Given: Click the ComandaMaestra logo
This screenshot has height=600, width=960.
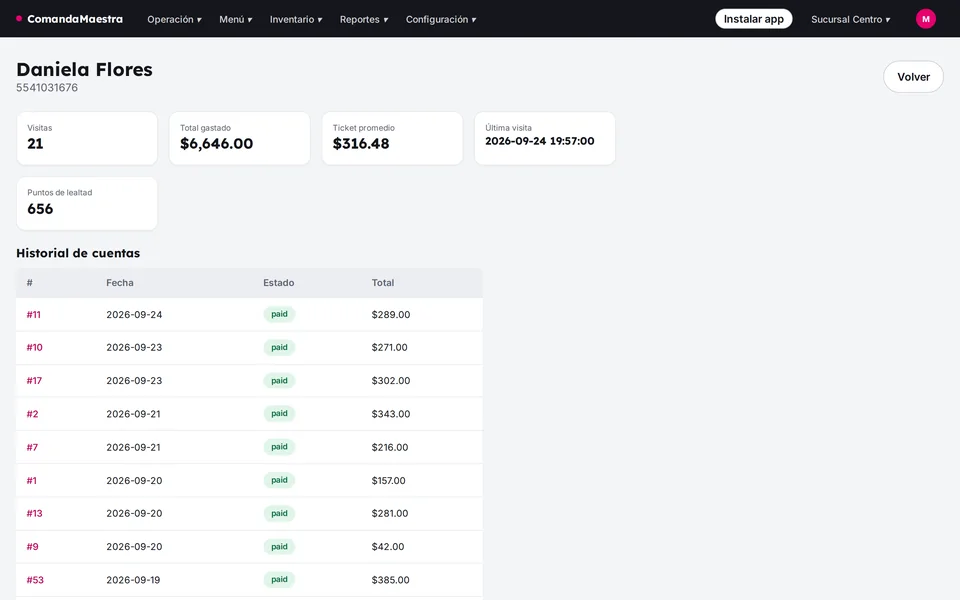Looking at the screenshot, I should click(x=69, y=19).
